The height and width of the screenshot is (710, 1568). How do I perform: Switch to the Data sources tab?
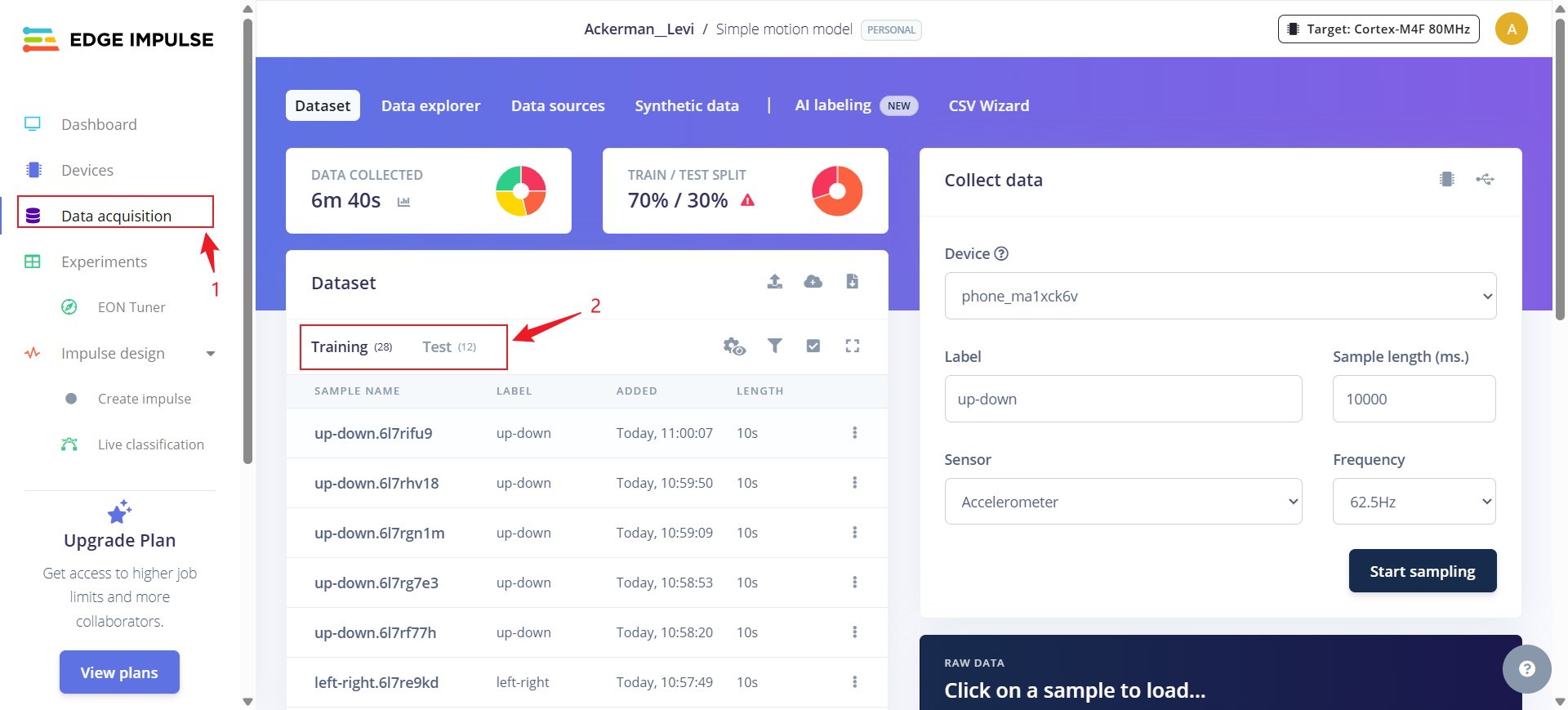[x=558, y=105]
